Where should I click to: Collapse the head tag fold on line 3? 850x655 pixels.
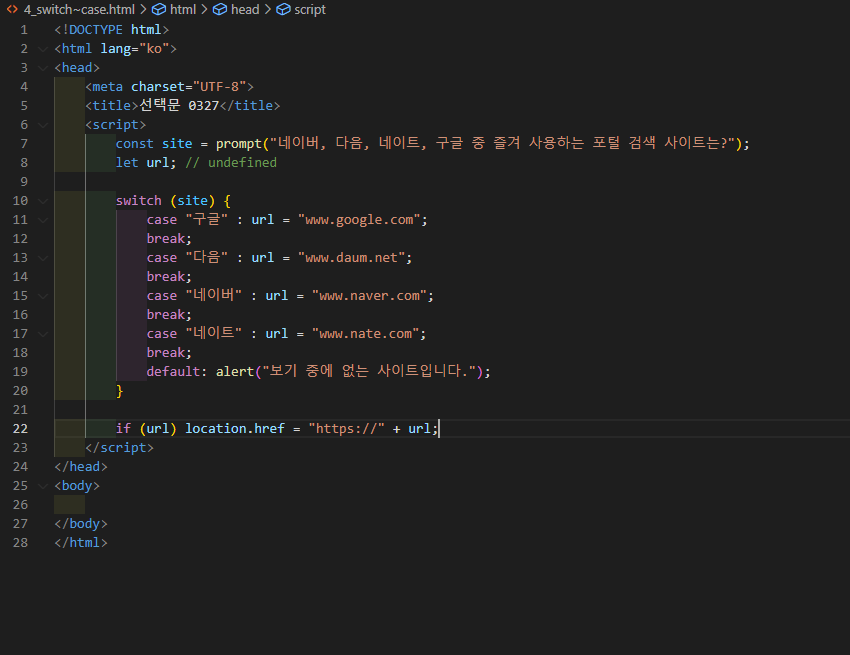coord(43,68)
